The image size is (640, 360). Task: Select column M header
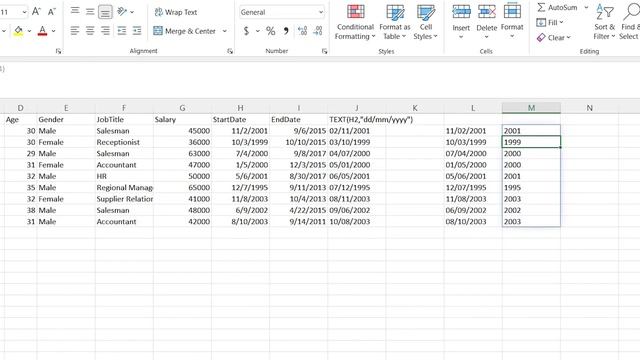(x=531, y=108)
